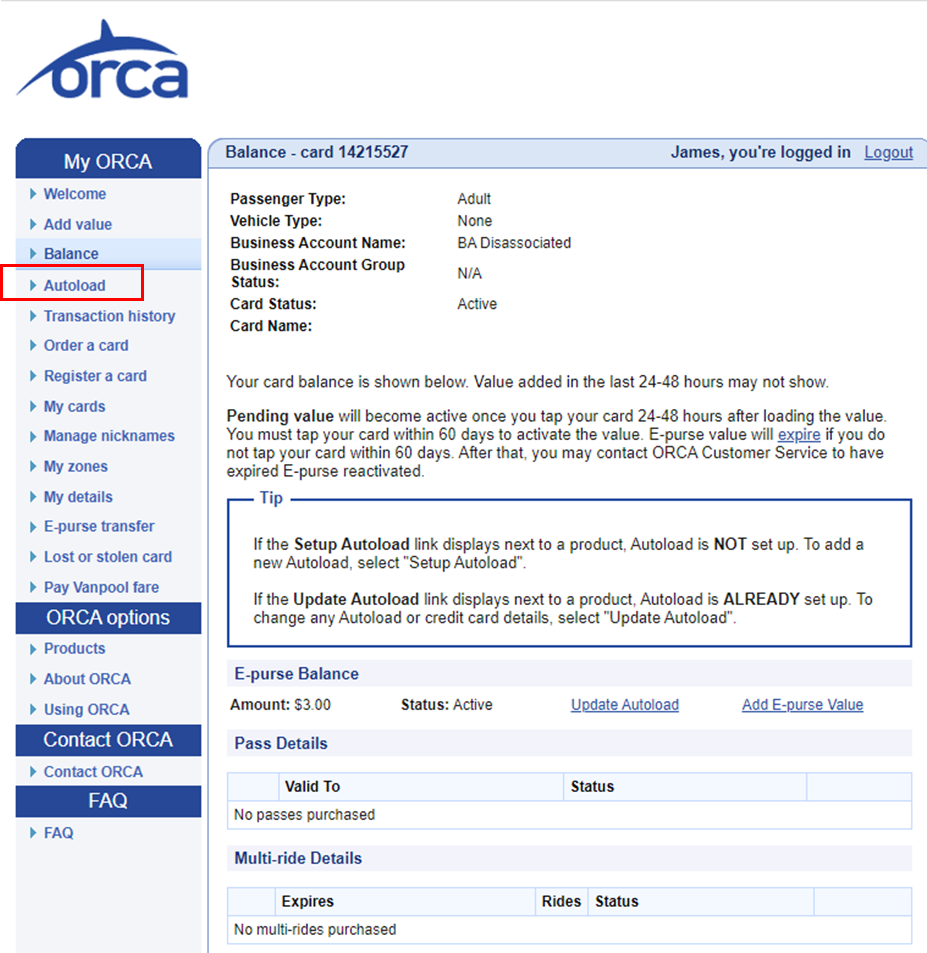Click Add E-purse Value
This screenshot has width=927, height=953.
(802, 704)
